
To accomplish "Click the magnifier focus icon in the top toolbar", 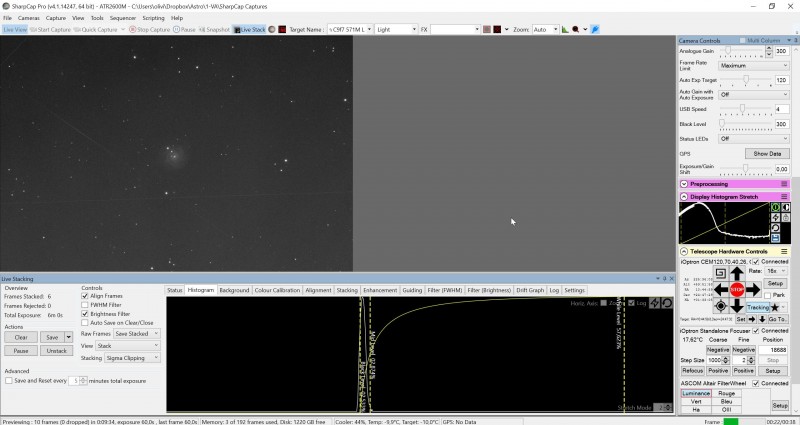I will point(576,30).
